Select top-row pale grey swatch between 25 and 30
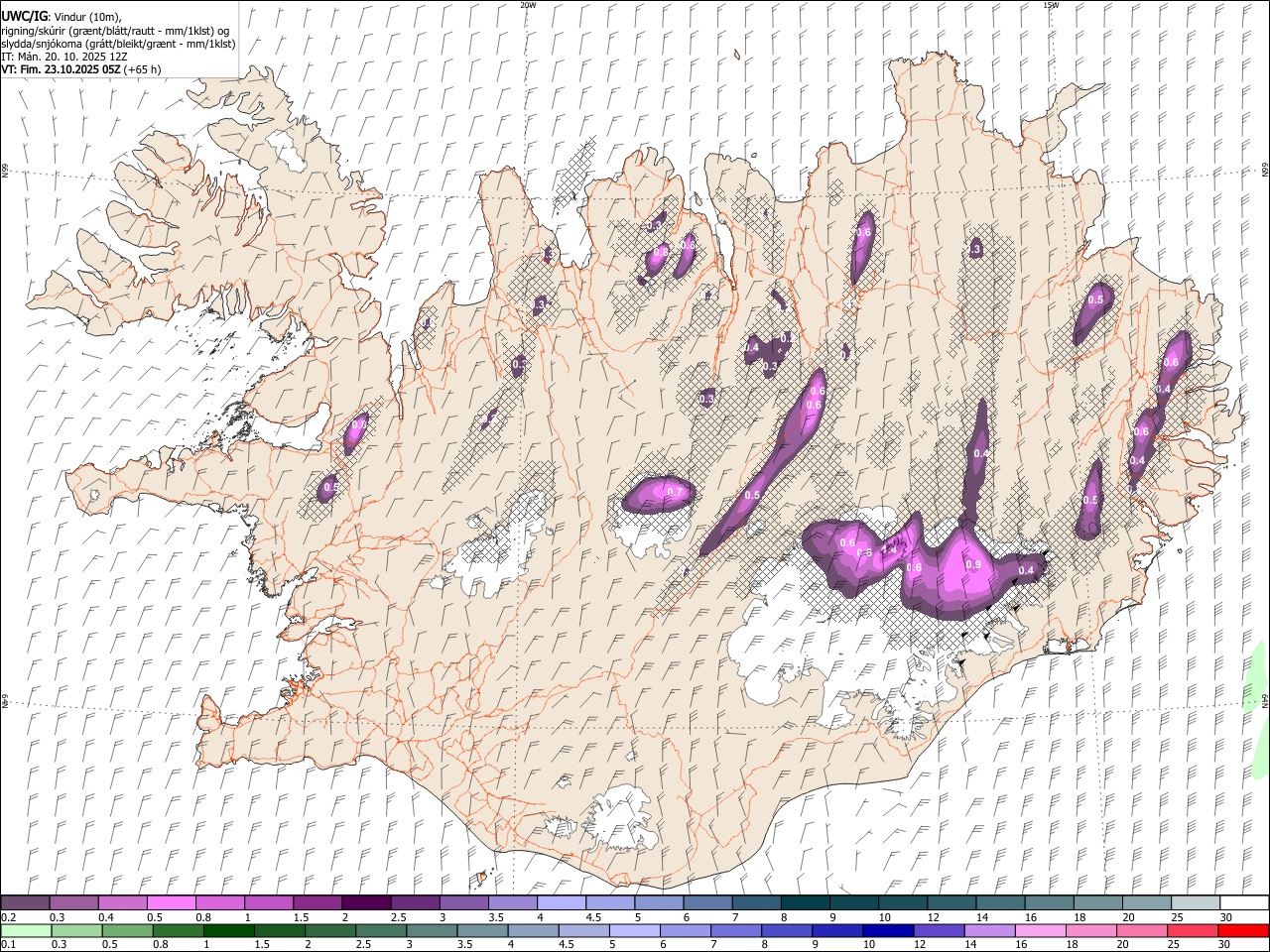 (x=1197, y=902)
